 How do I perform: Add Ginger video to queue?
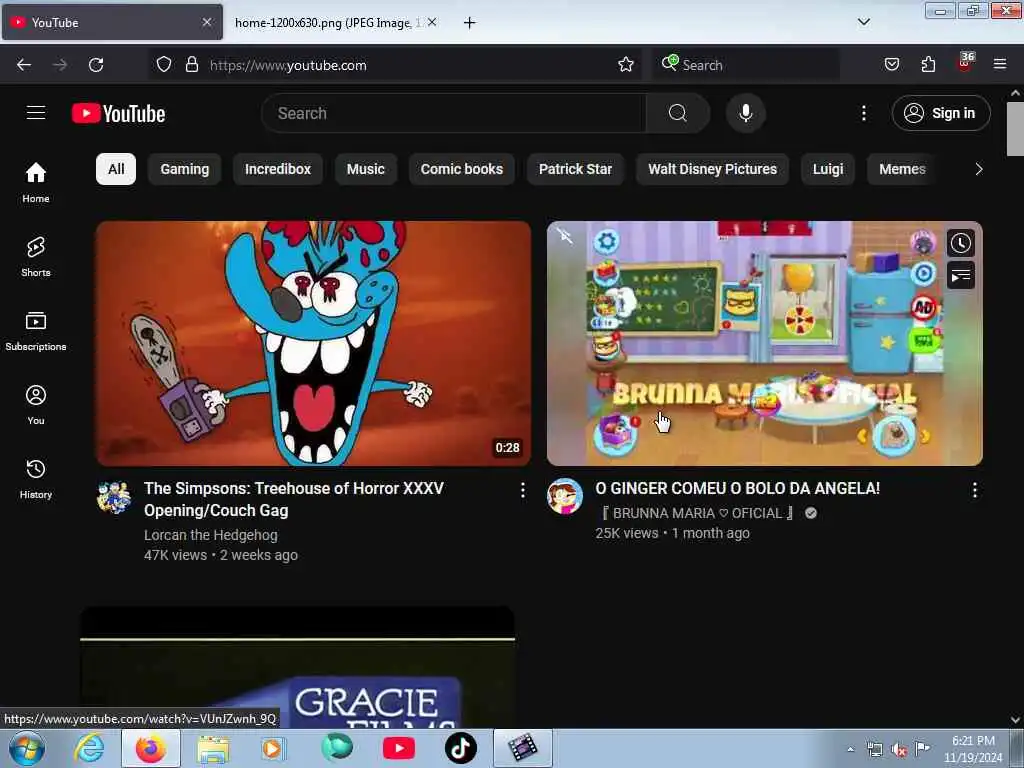pos(960,276)
